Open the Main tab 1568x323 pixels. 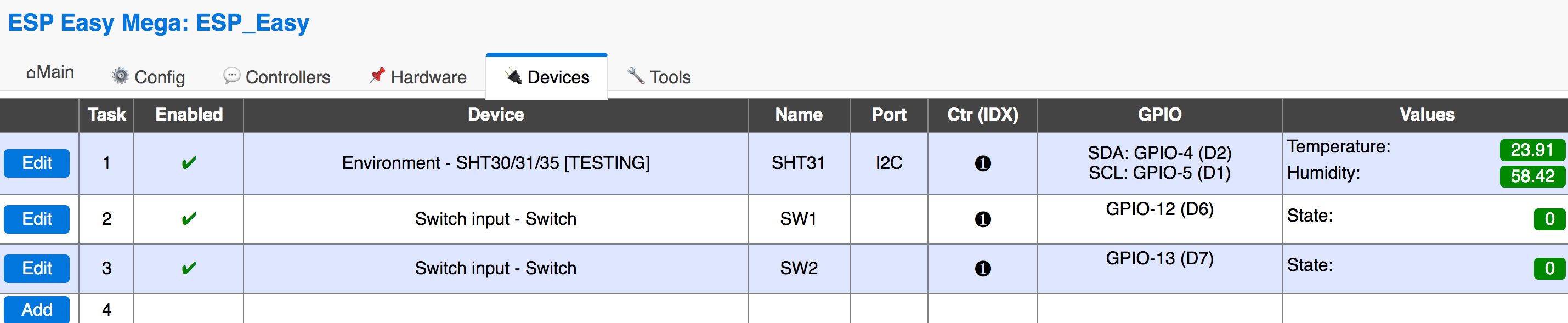[x=50, y=72]
